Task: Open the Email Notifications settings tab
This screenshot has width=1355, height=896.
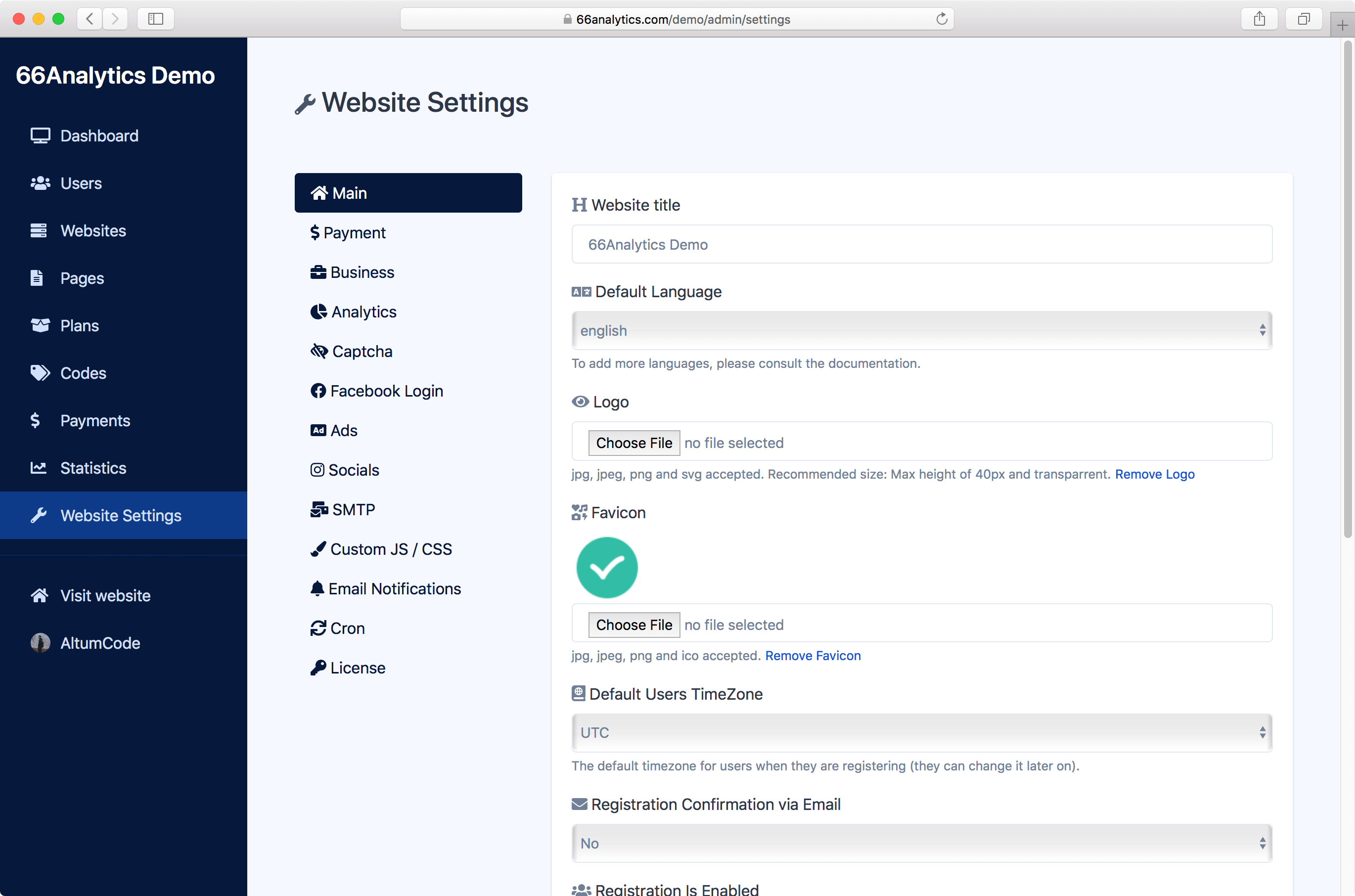Action: click(394, 588)
